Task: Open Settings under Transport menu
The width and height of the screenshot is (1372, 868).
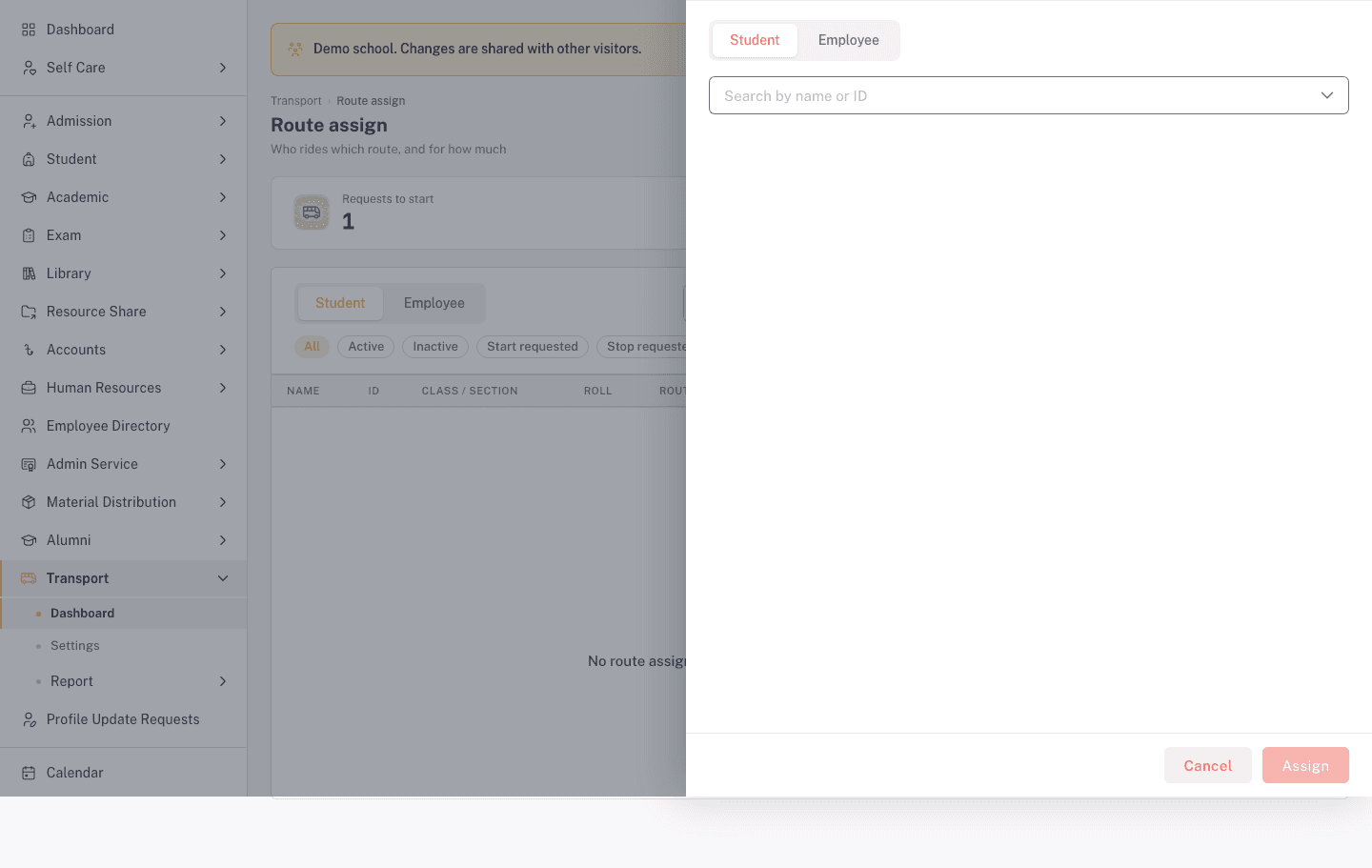Action: [75, 646]
